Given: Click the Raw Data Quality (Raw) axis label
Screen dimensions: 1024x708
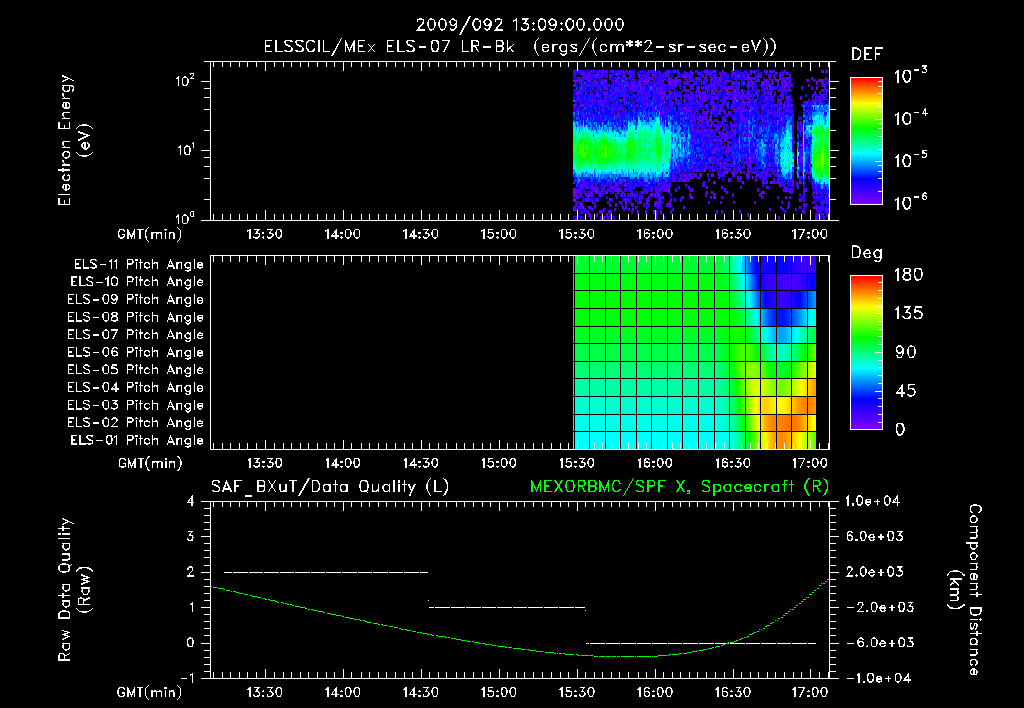Looking at the screenshot, I should coord(74,590).
